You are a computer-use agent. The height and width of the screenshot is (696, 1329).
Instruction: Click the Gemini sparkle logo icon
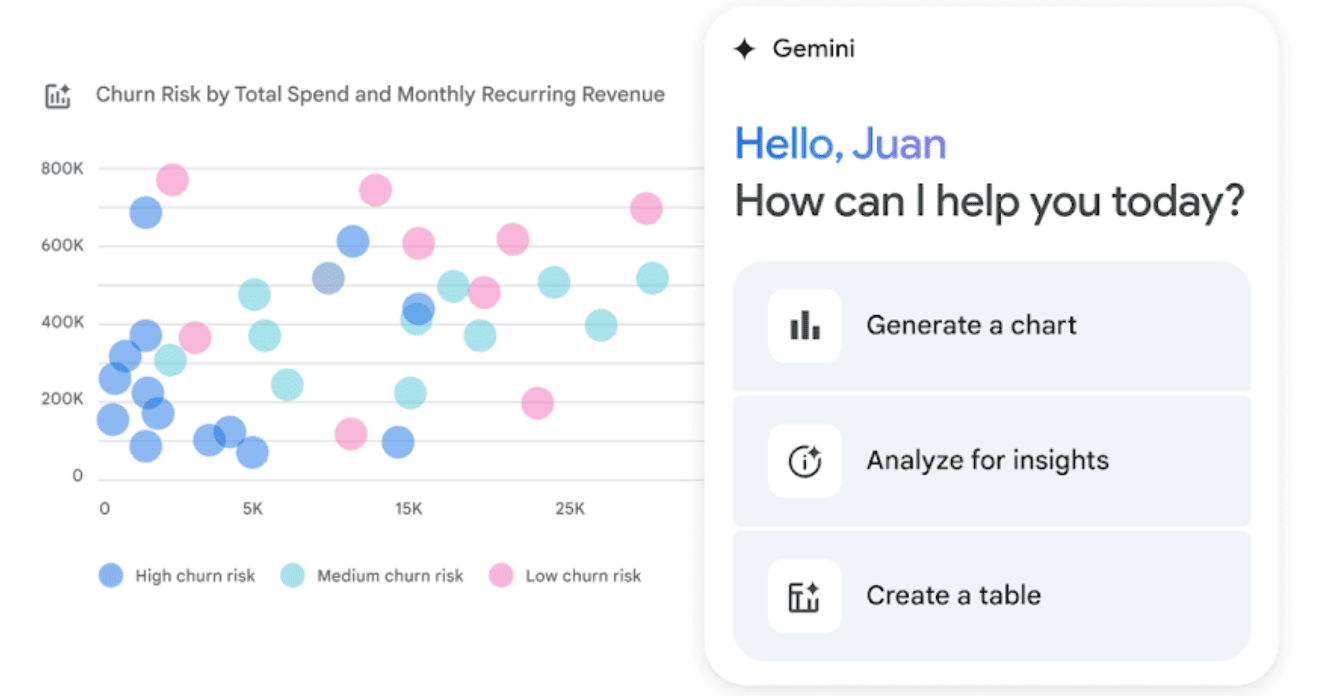tap(744, 49)
